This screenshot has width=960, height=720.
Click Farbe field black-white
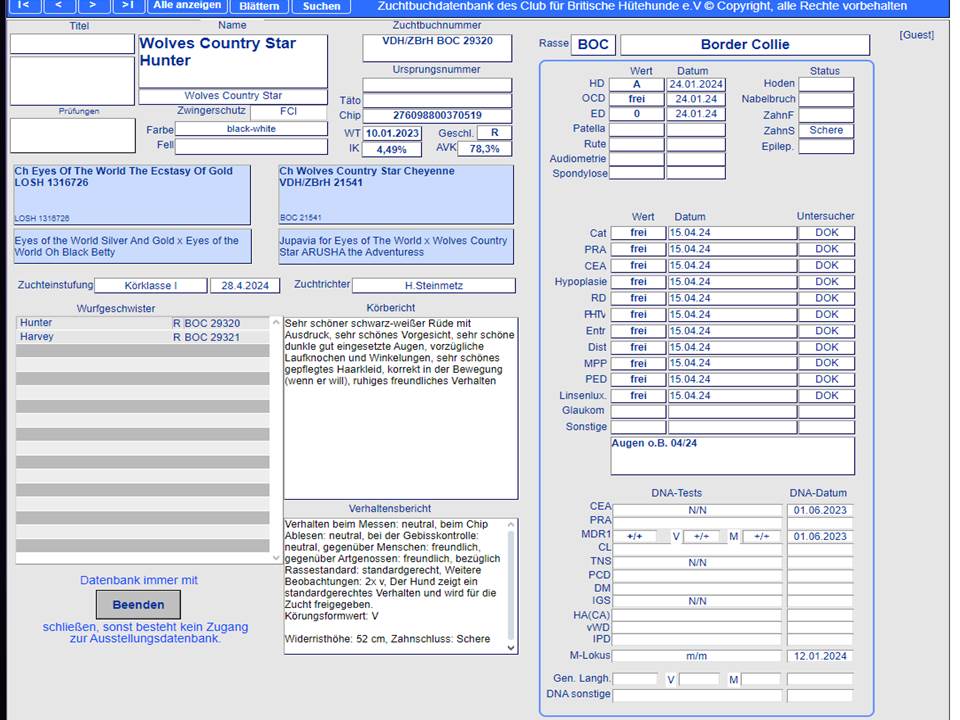click(x=251, y=129)
